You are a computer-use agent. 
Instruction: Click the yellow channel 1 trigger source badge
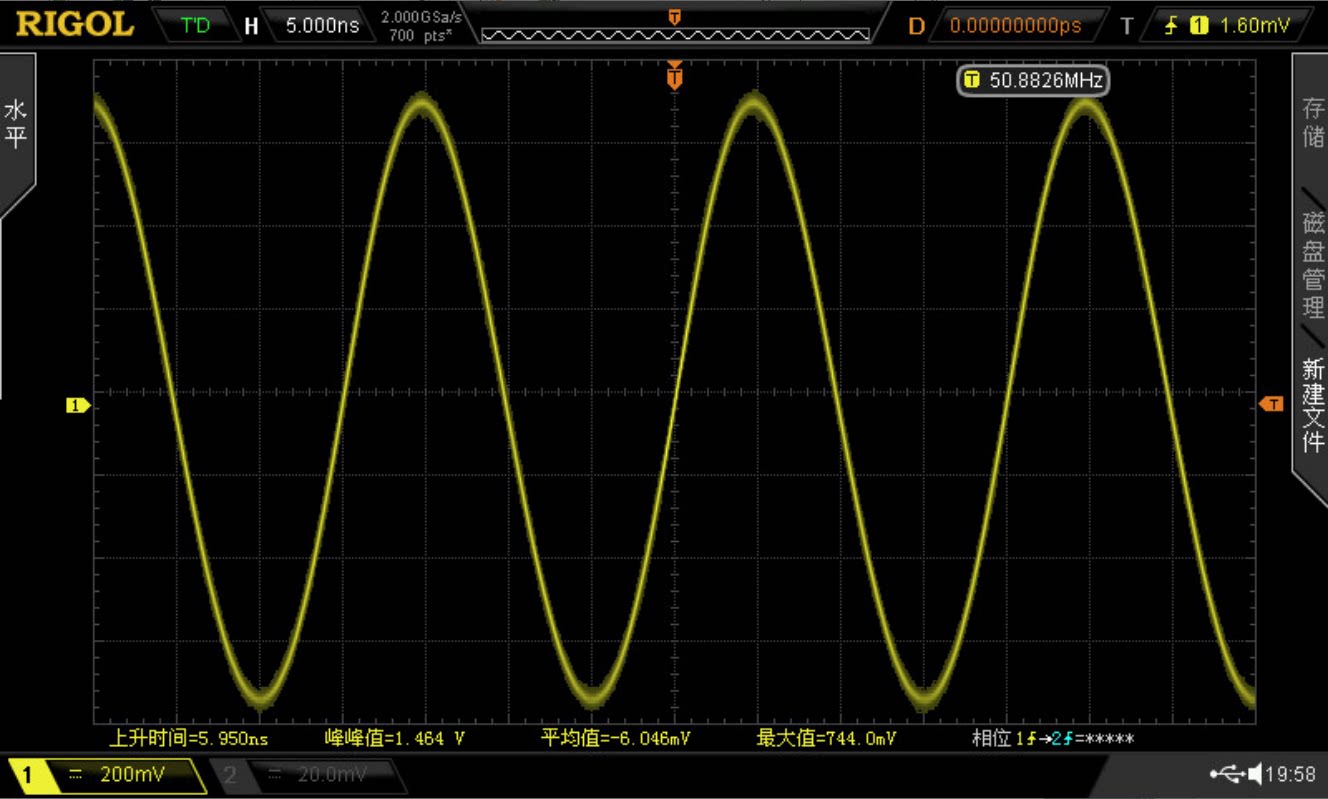tap(1199, 26)
